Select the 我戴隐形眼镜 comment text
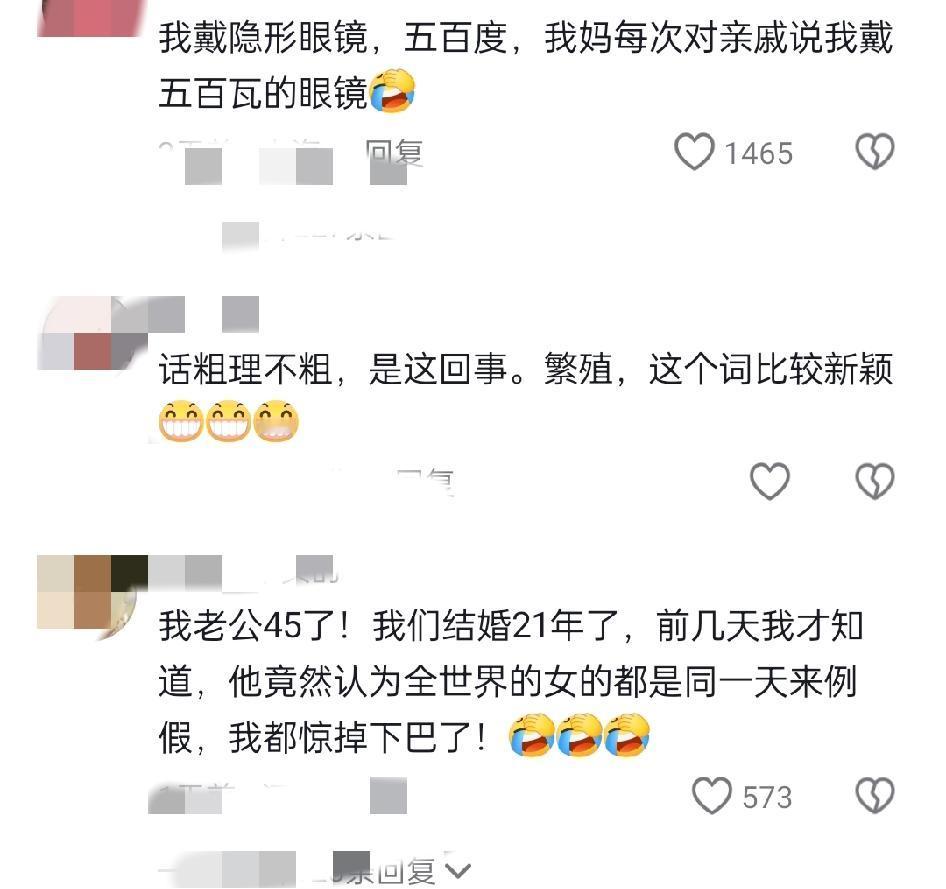This screenshot has width=946, height=889. (526, 65)
